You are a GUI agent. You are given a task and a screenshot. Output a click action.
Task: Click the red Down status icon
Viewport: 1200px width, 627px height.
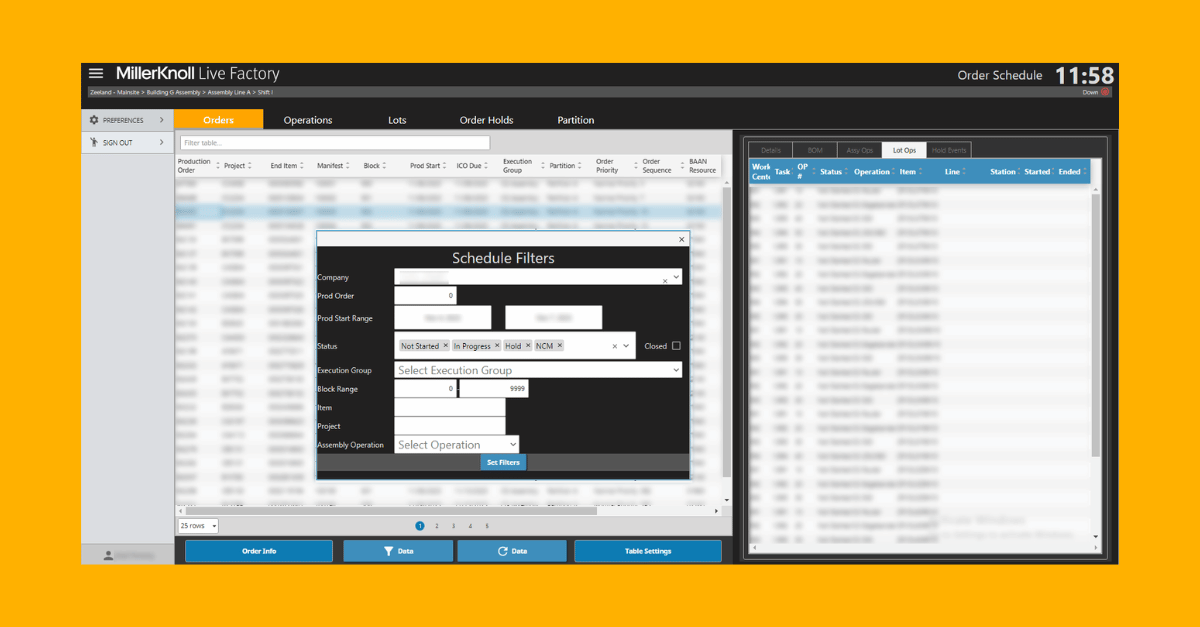pyautogui.click(x=1105, y=92)
